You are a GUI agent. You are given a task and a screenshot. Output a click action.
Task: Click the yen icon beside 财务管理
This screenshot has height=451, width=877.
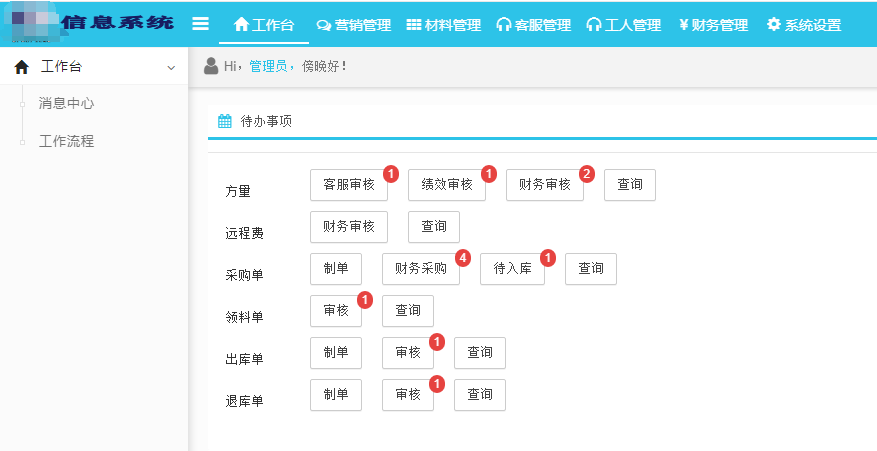tap(683, 25)
